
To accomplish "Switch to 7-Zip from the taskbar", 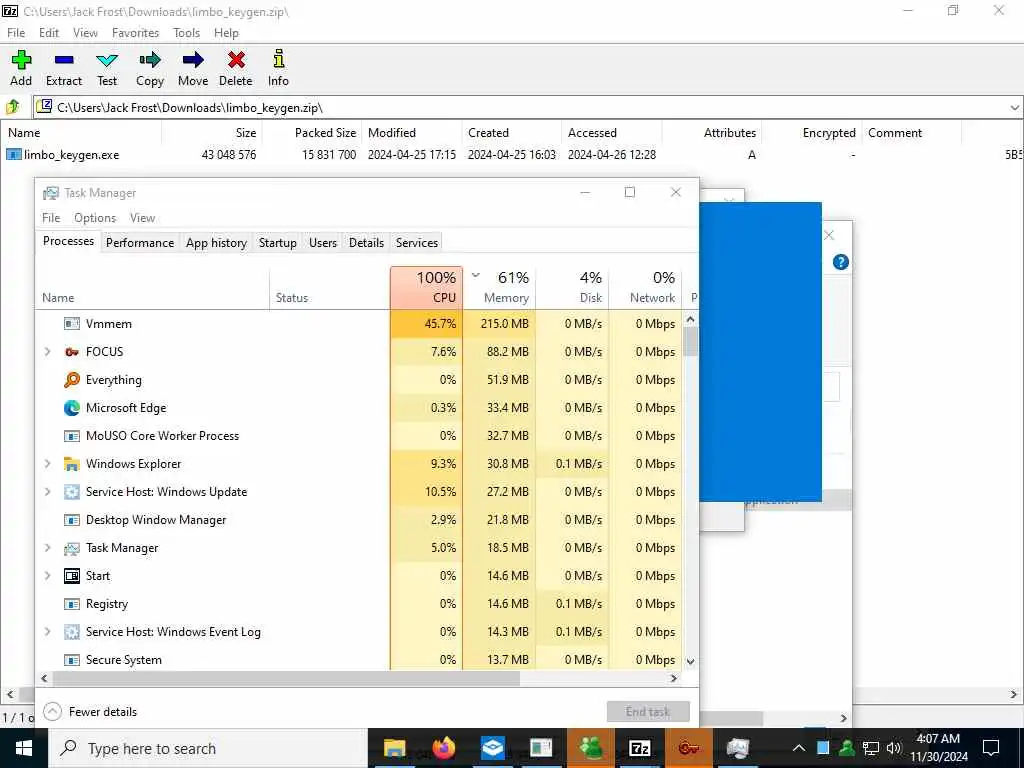I will (x=639, y=748).
